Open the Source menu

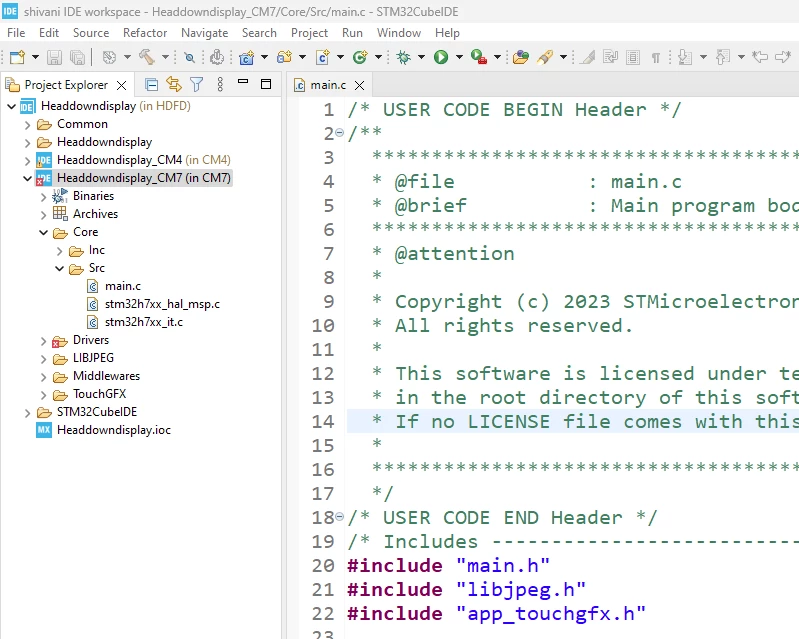(91, 33)
